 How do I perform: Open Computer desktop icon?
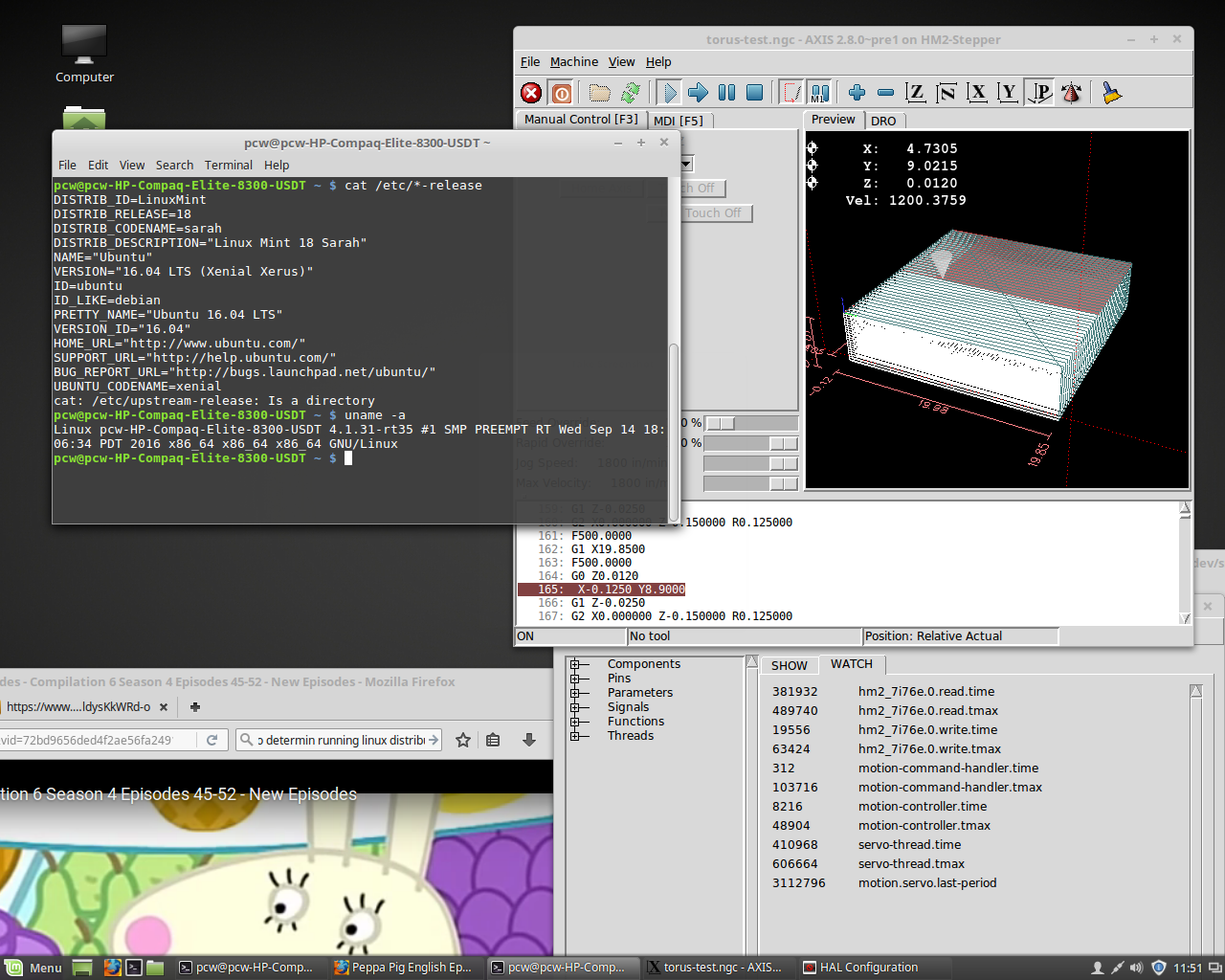click(84, 54)
